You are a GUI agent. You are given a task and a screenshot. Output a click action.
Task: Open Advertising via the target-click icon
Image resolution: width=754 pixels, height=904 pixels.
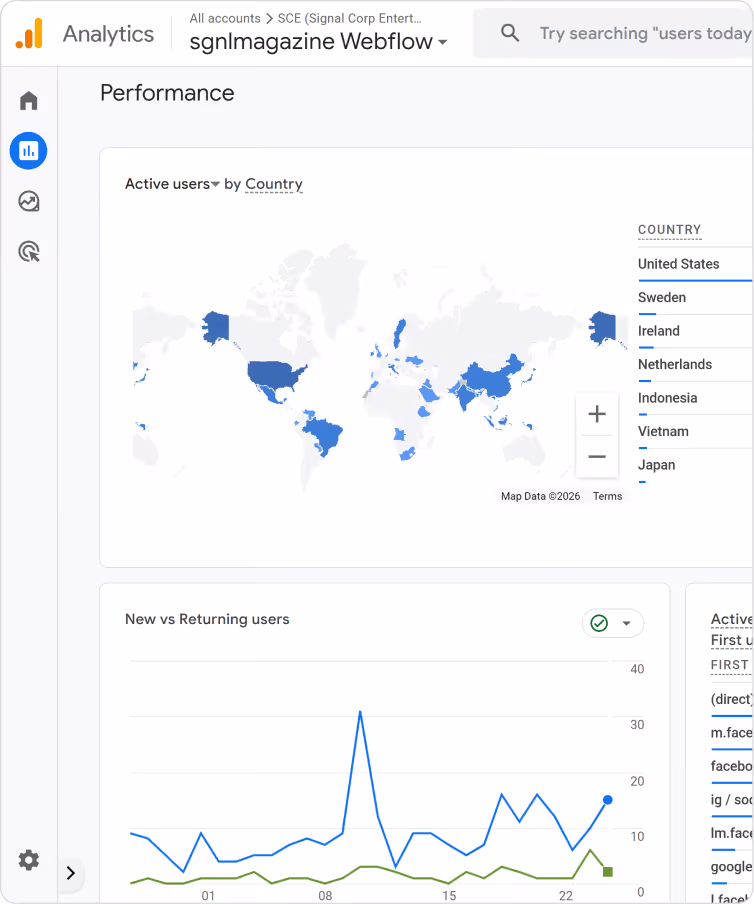click(28, 252)
